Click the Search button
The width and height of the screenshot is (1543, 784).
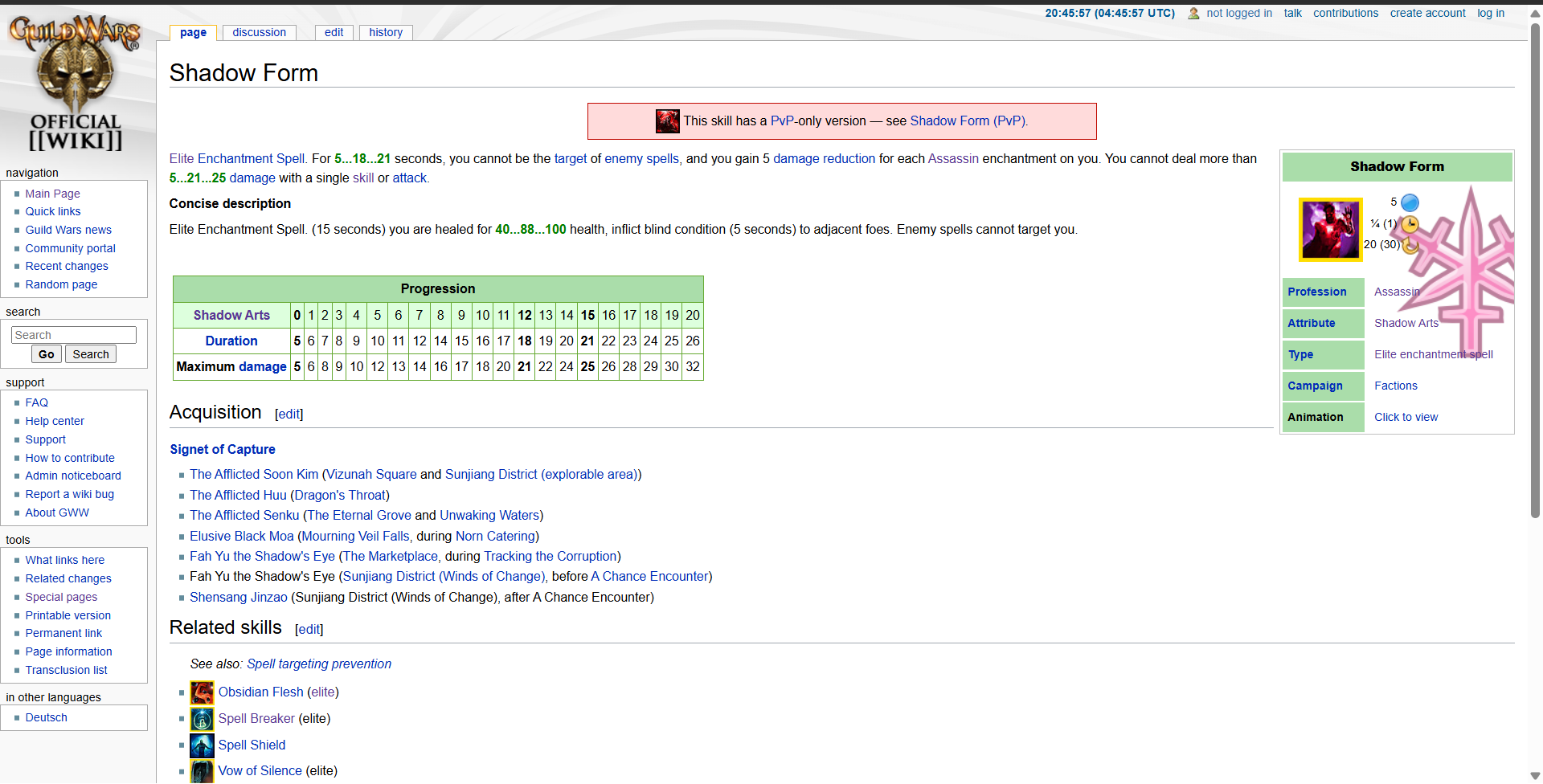pyautogui.click(x=91, y=354)
